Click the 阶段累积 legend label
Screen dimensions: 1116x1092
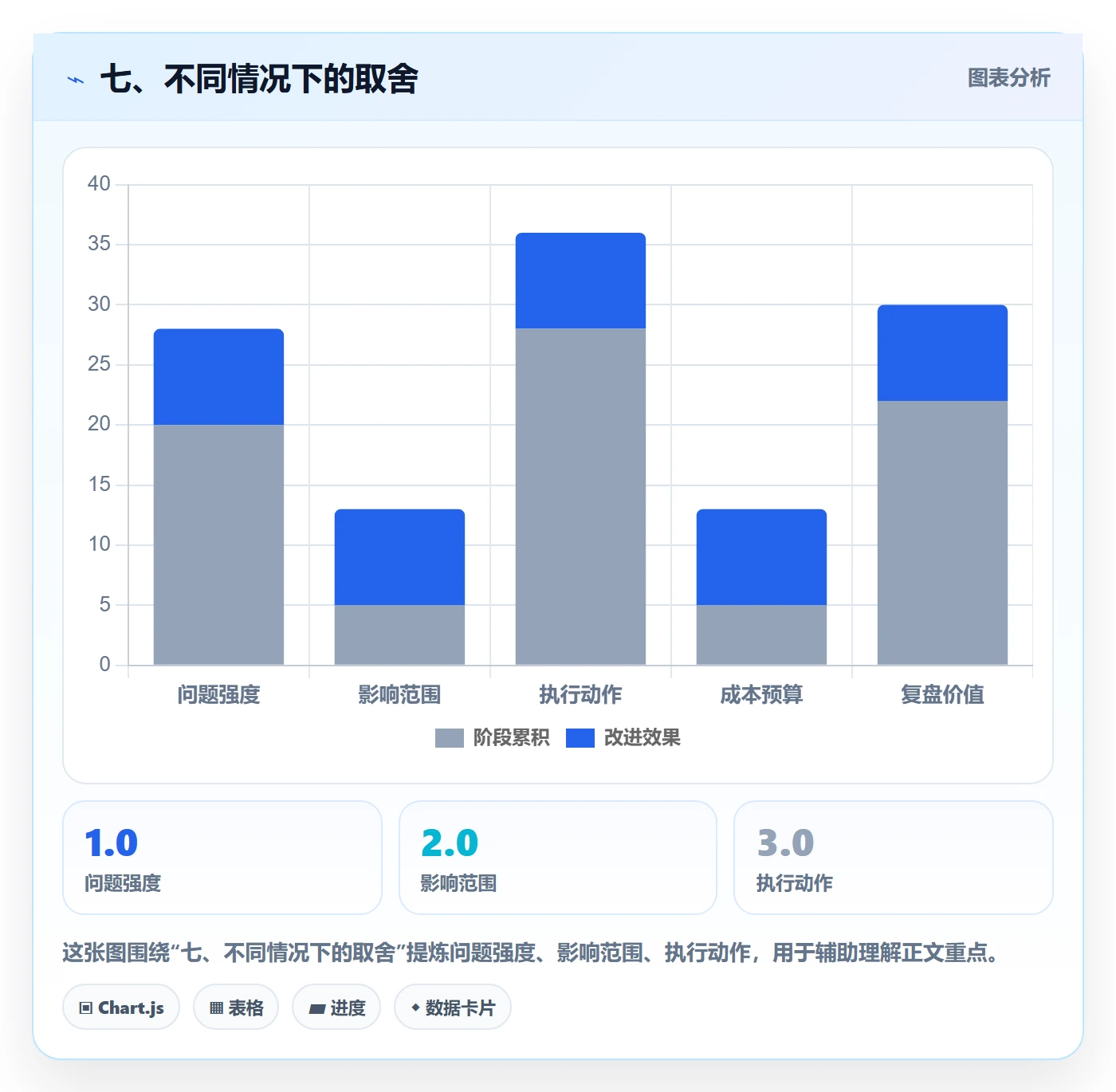coord(511,738)
